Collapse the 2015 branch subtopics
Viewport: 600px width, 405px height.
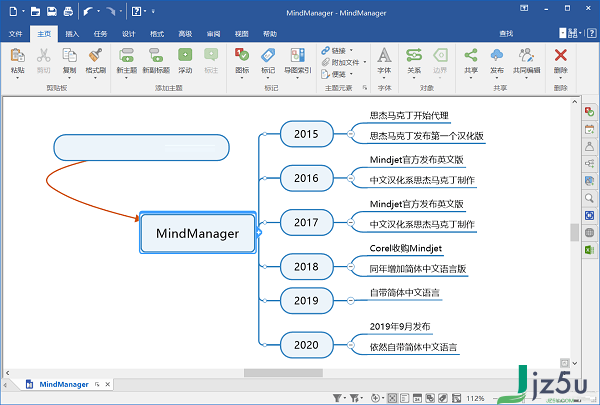351,134
